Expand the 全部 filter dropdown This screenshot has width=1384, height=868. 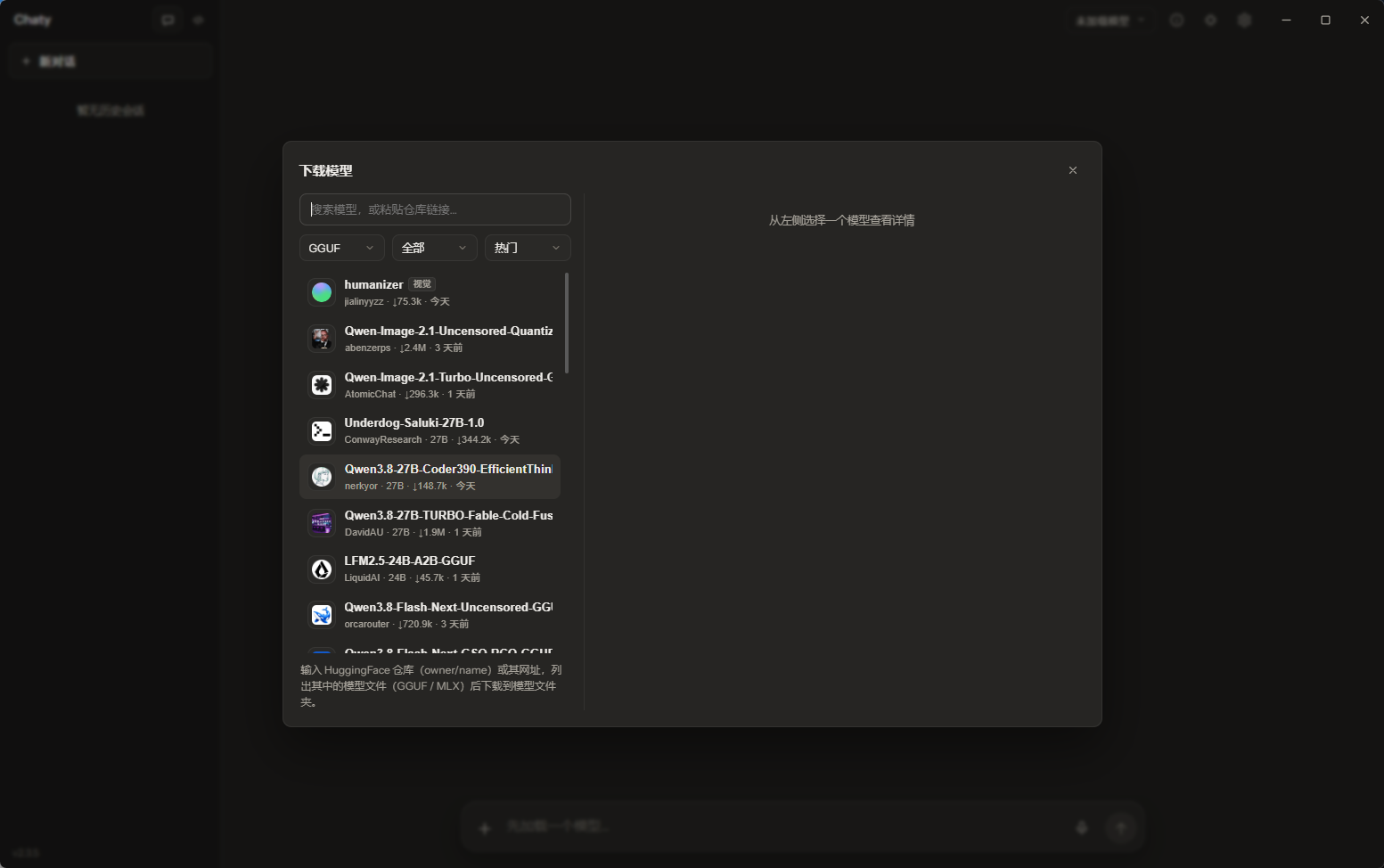click(435, 248)
